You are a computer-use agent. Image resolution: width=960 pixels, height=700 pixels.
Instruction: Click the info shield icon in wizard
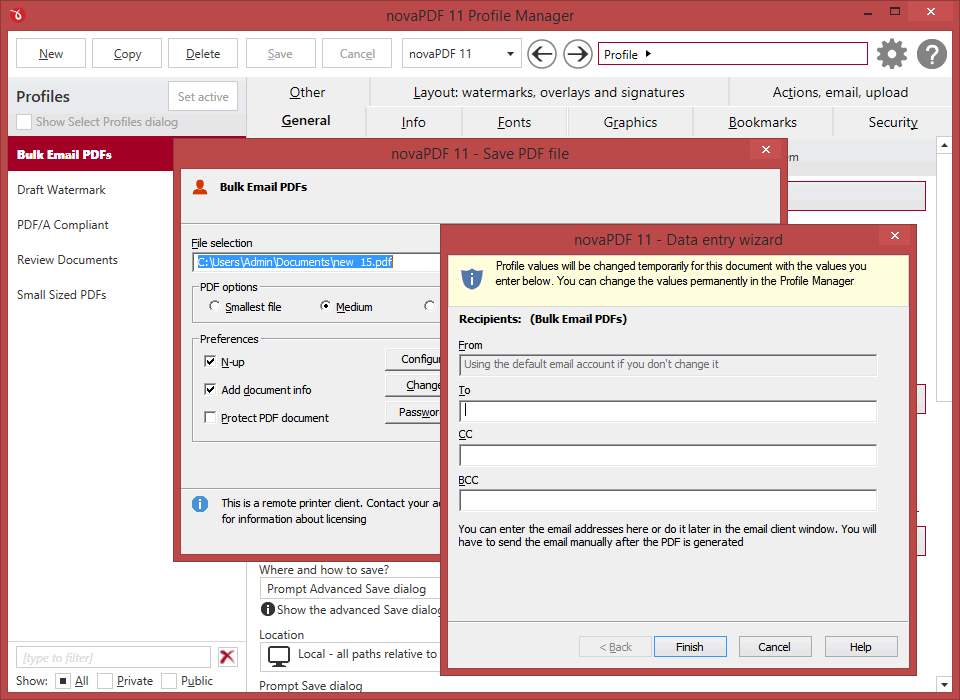pos(471,279)
